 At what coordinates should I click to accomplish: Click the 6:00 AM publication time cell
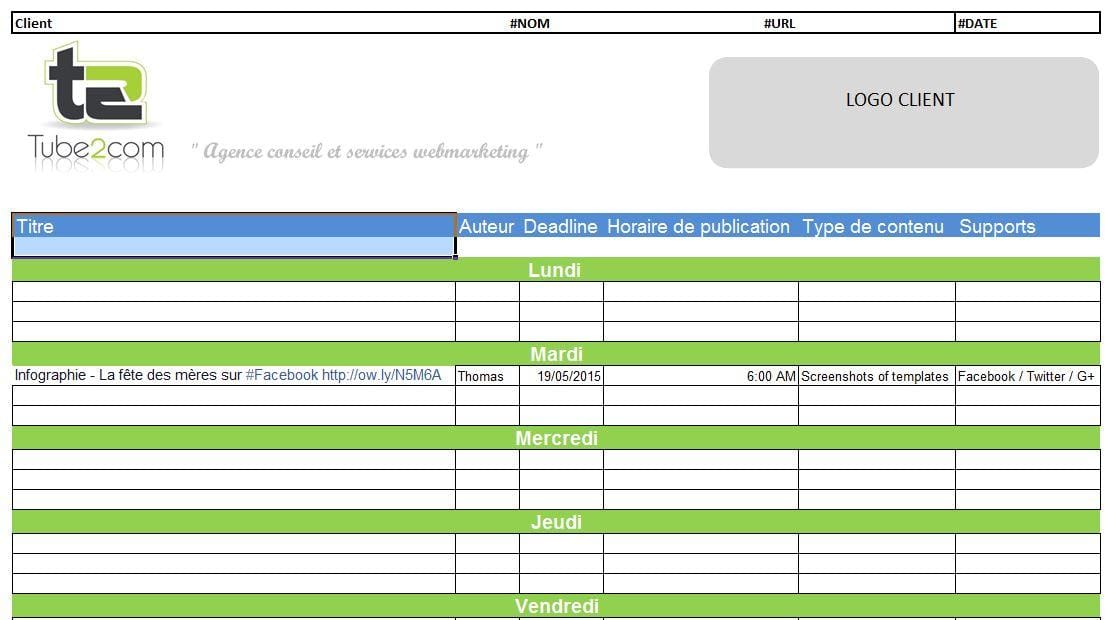tap(771, 377)
